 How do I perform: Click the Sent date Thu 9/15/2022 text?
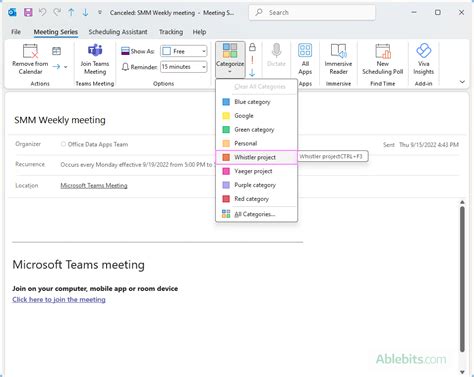pos(429,145)
